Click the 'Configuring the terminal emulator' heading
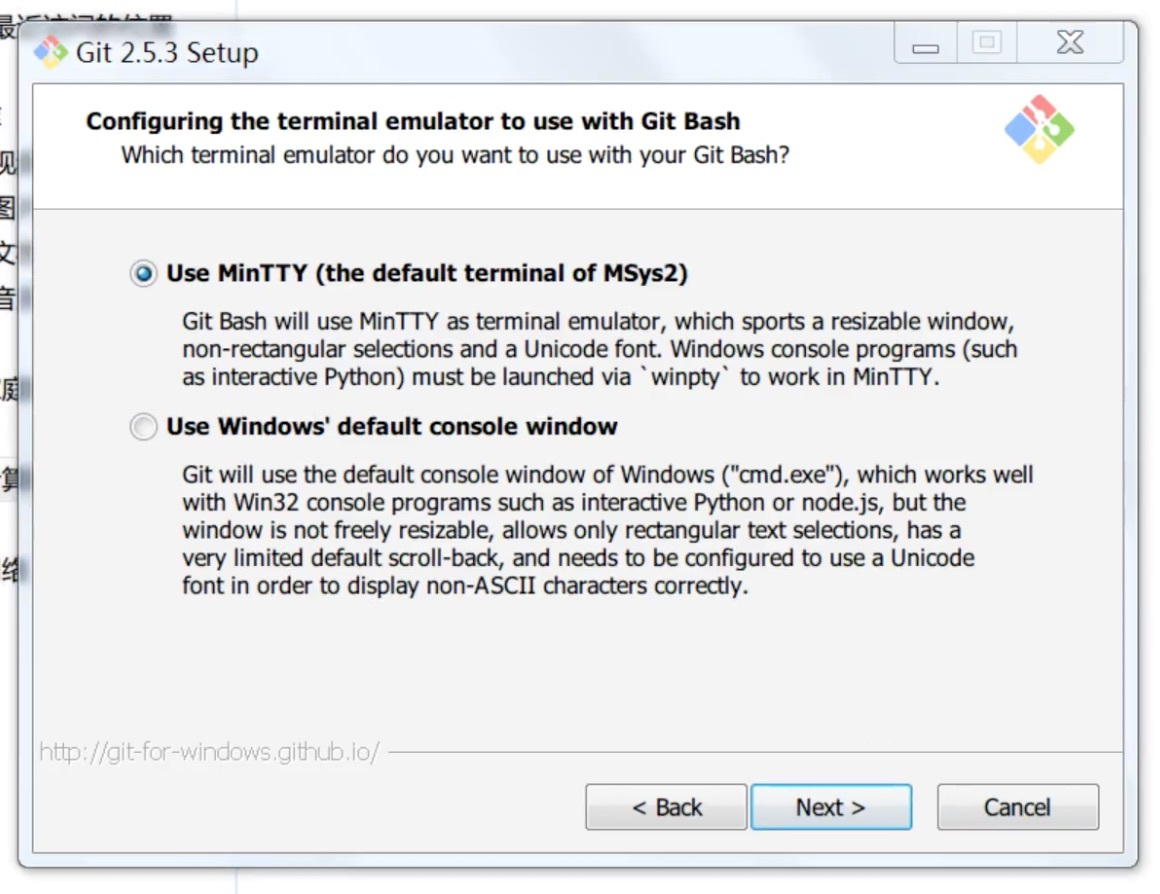Viewport: 1160px width, 894px height. click(x=413, y=122)
